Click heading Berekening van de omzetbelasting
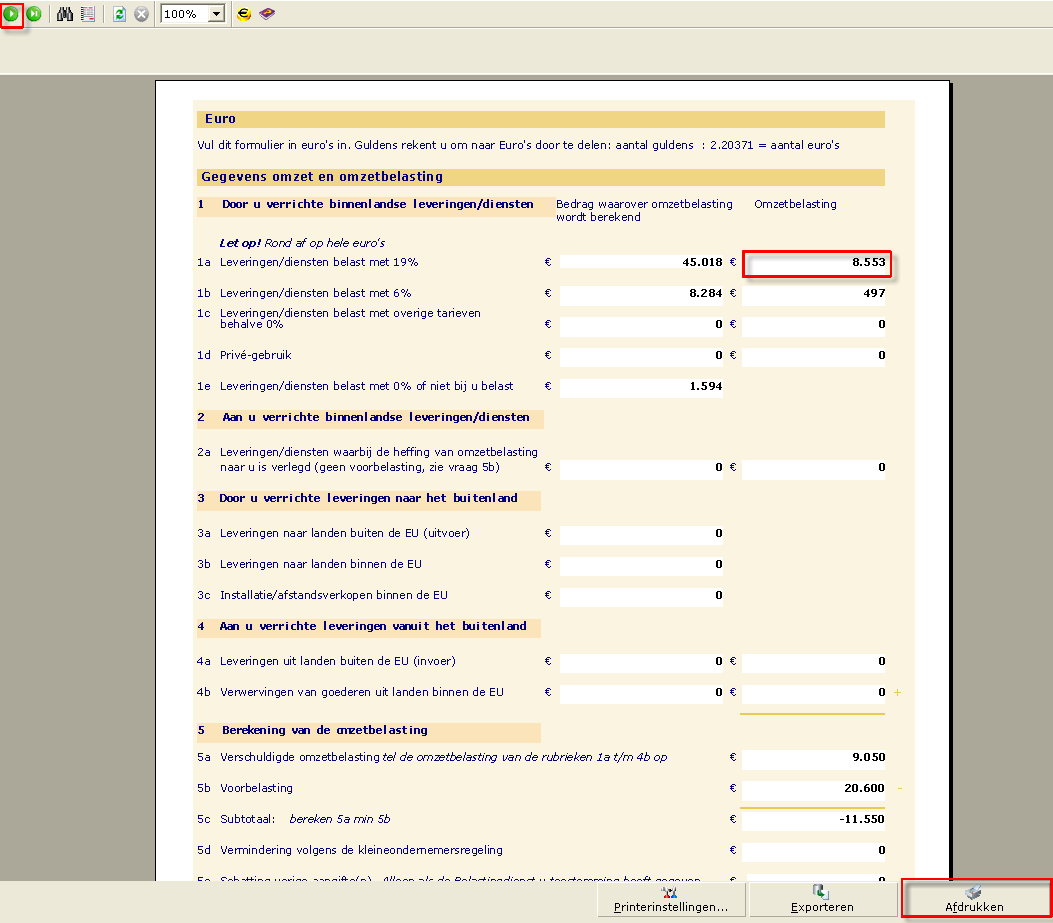Image resolution: width=1053 pixels, height=923 pixels. 325,730
